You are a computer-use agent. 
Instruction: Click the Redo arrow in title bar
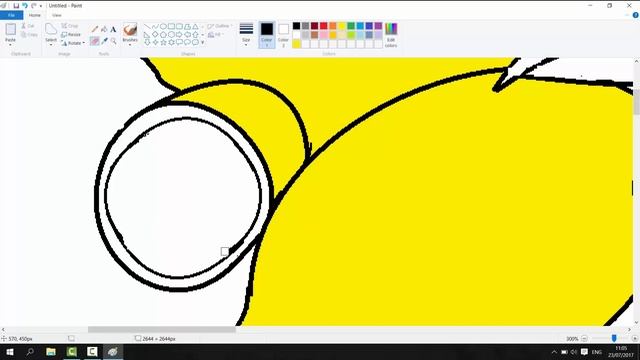pyautogui.click(x=34, y=6)
